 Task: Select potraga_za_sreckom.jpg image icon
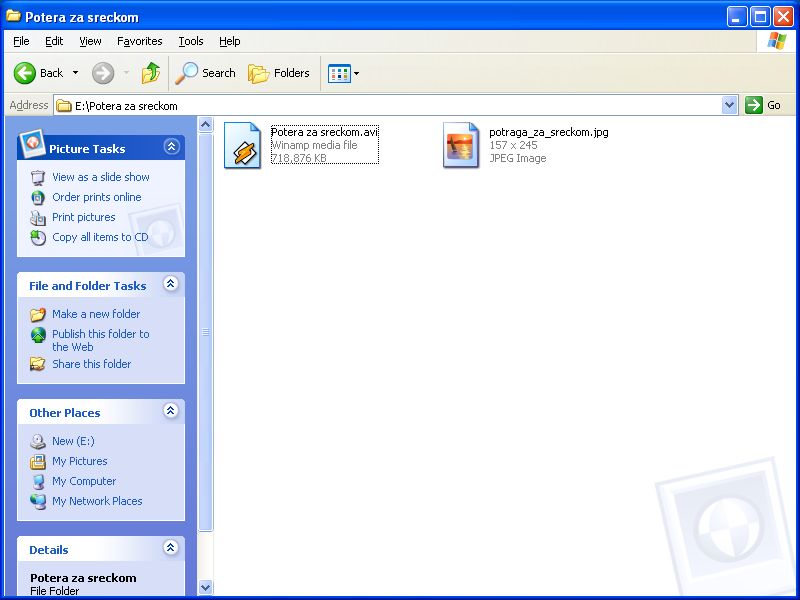pyautogui.click(x=461, y=145)
